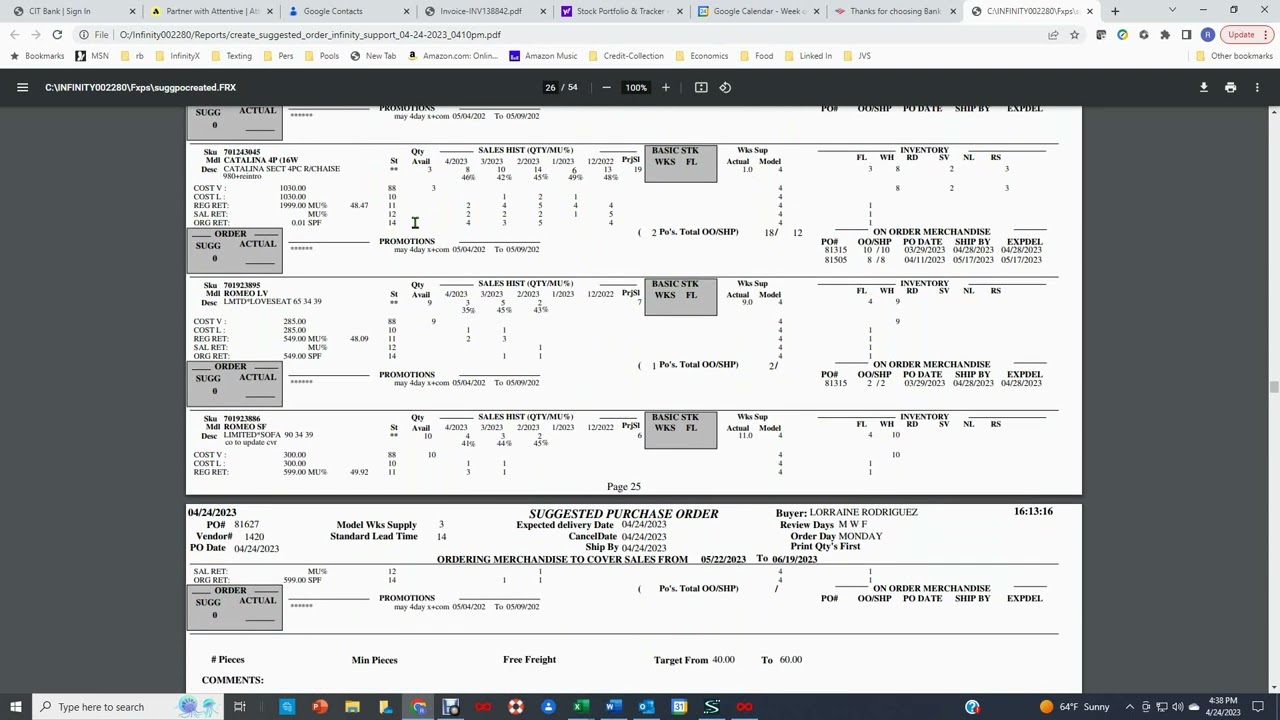Viewport: 1280px width, 720px height.
Task: Close the CIT Bank tab
Action: (132, 11)
